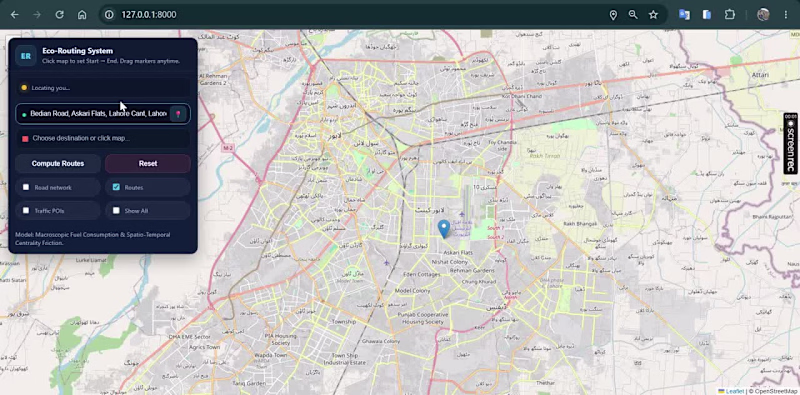Open the Google Translate extension icon
Image resolution: width=800 pixels, height=395 pixels.
[x=684, y=15]
